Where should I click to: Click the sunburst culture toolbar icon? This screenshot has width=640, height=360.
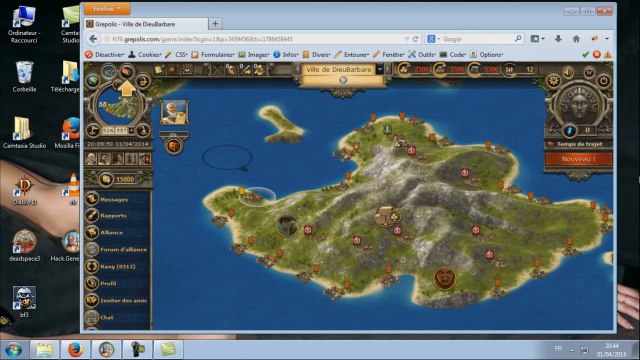click(187, 70)
